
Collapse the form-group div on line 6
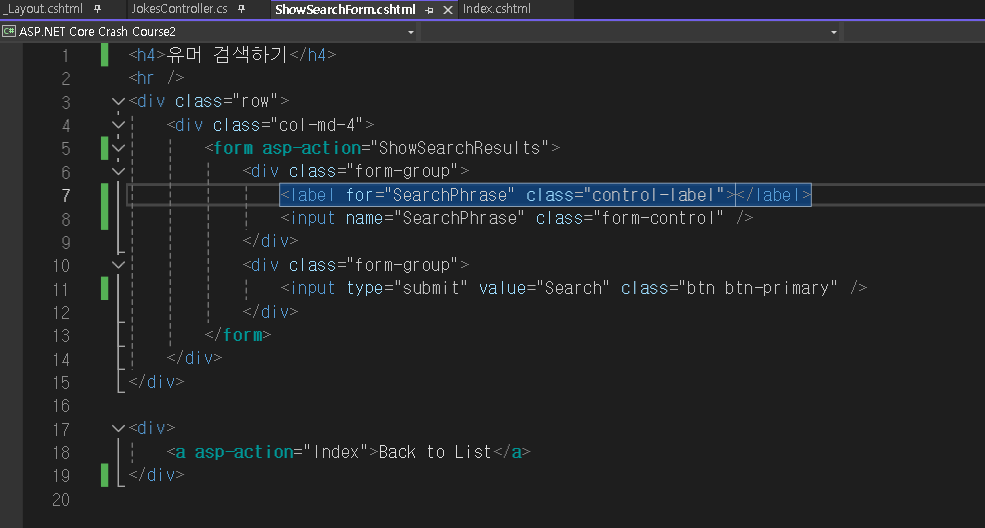point(118,171)
